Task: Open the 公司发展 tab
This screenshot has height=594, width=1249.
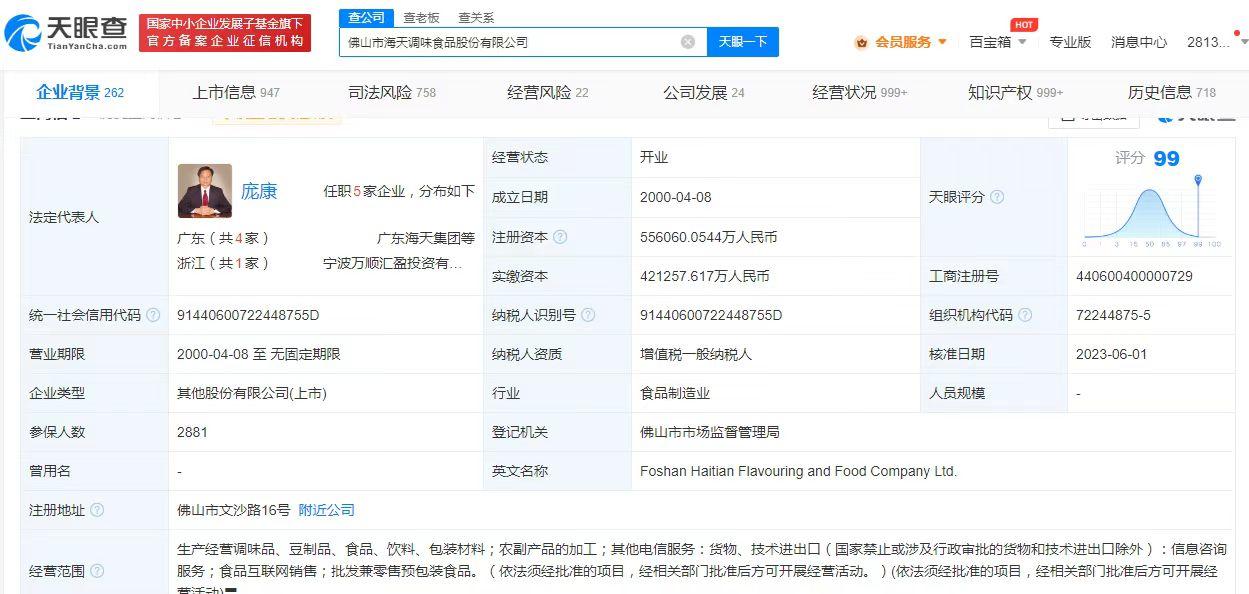Action: (x=704, y=93)
